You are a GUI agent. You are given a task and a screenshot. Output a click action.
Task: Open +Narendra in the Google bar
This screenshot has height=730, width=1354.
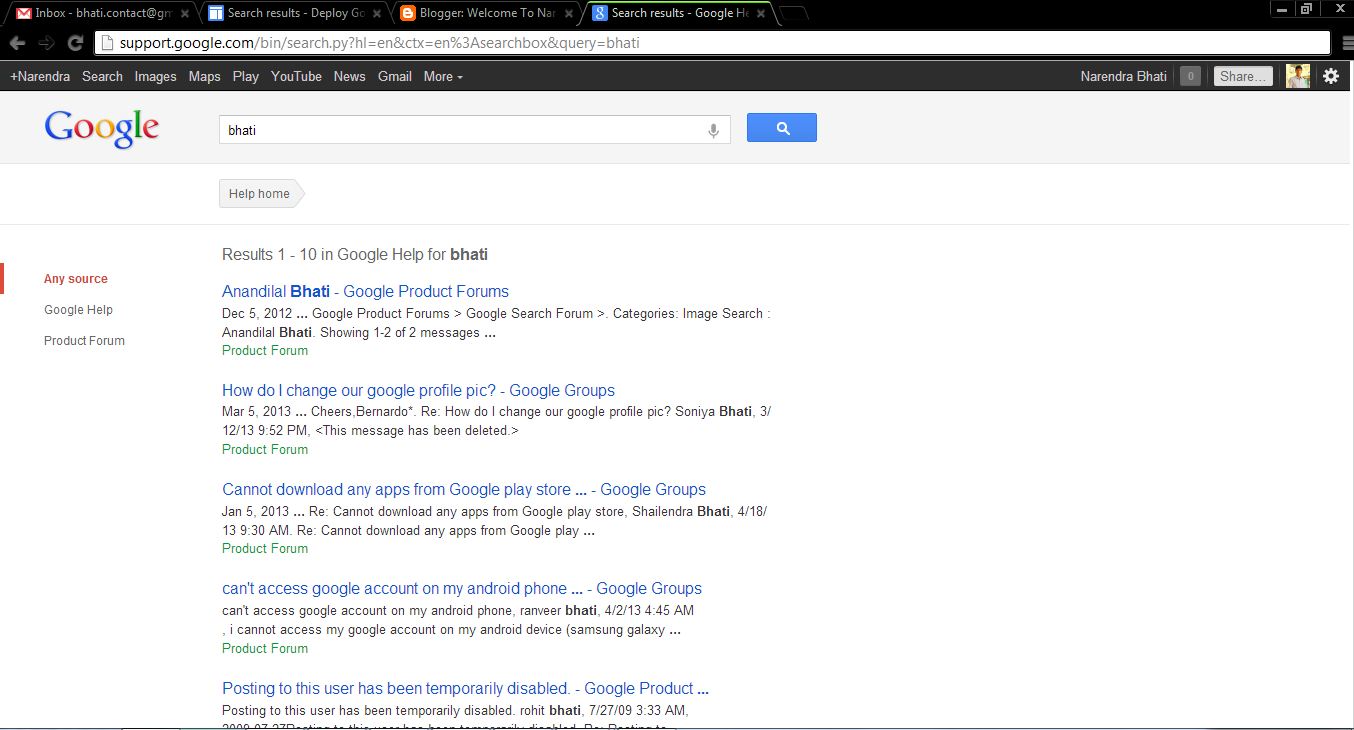pos(40,76)
